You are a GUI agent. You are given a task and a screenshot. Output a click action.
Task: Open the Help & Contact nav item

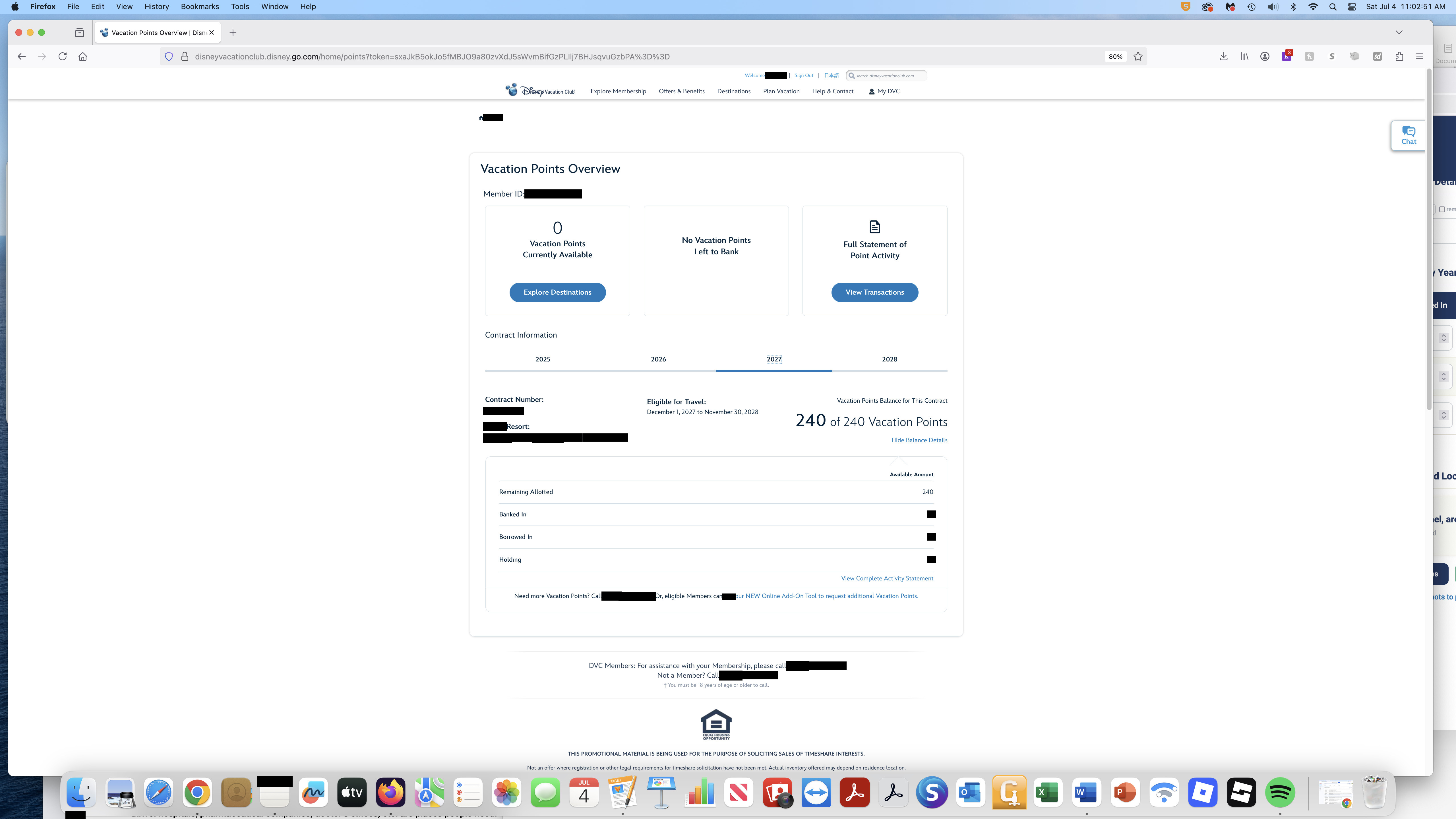coord(833,91)
